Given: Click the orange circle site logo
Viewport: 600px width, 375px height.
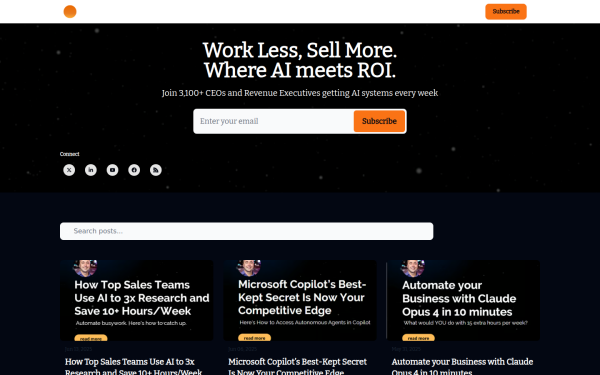Looking at the screenshot, I should (70, 11).
